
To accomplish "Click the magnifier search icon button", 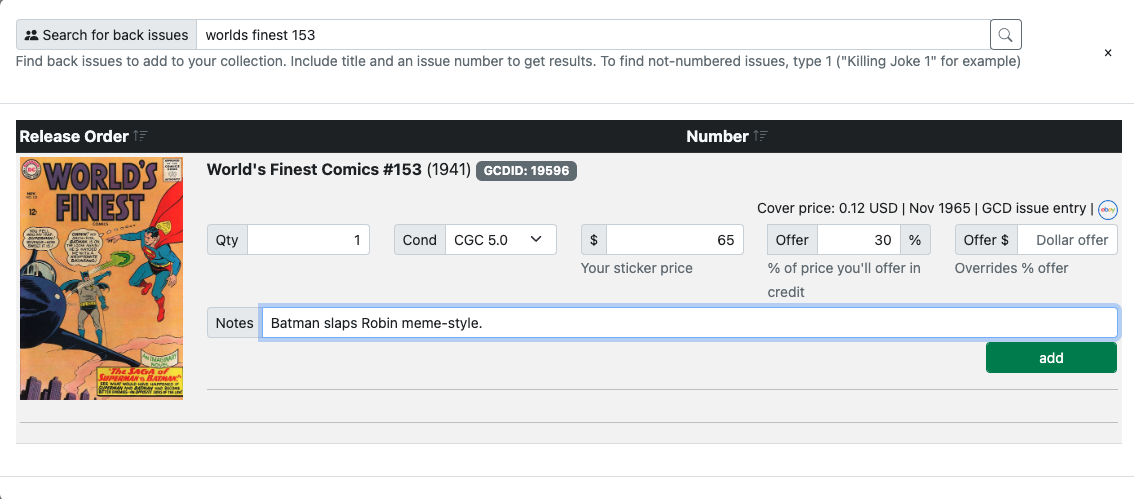I will pyautogui.click(x=1005, y=35).
